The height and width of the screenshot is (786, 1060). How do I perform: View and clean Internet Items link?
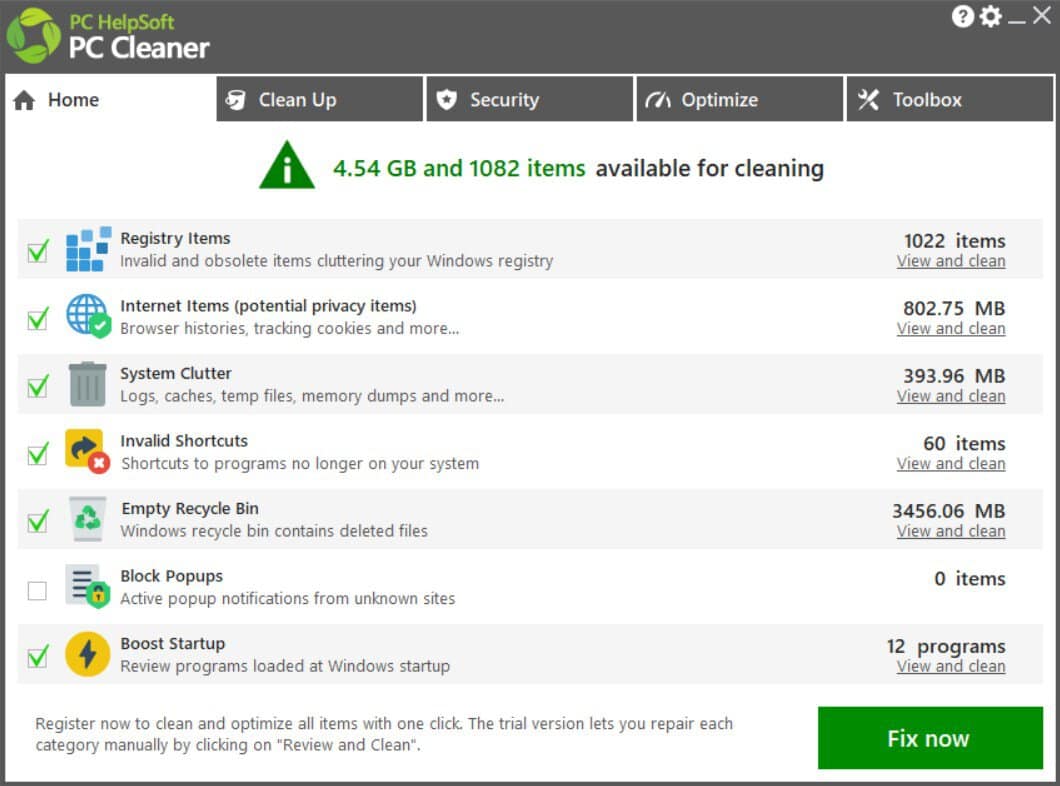click(950, 329)
